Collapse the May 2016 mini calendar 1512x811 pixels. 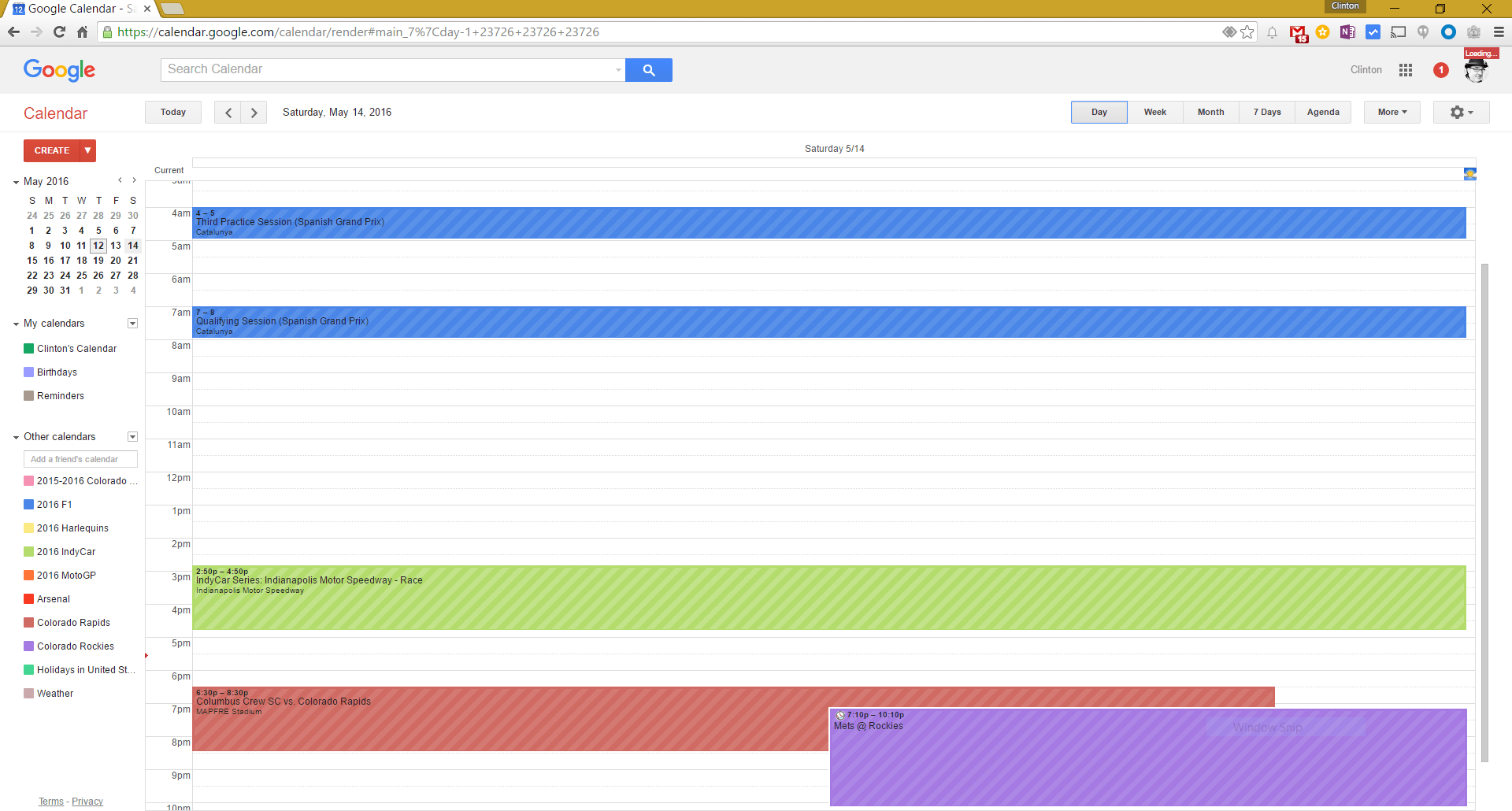[16, 182]
